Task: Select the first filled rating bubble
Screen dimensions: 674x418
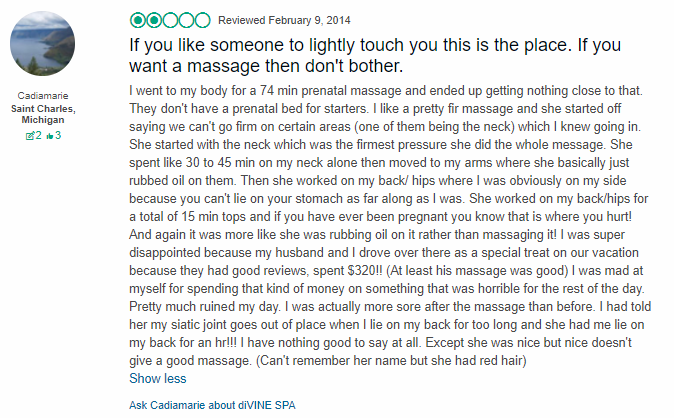Action: [x=138, y=20]
